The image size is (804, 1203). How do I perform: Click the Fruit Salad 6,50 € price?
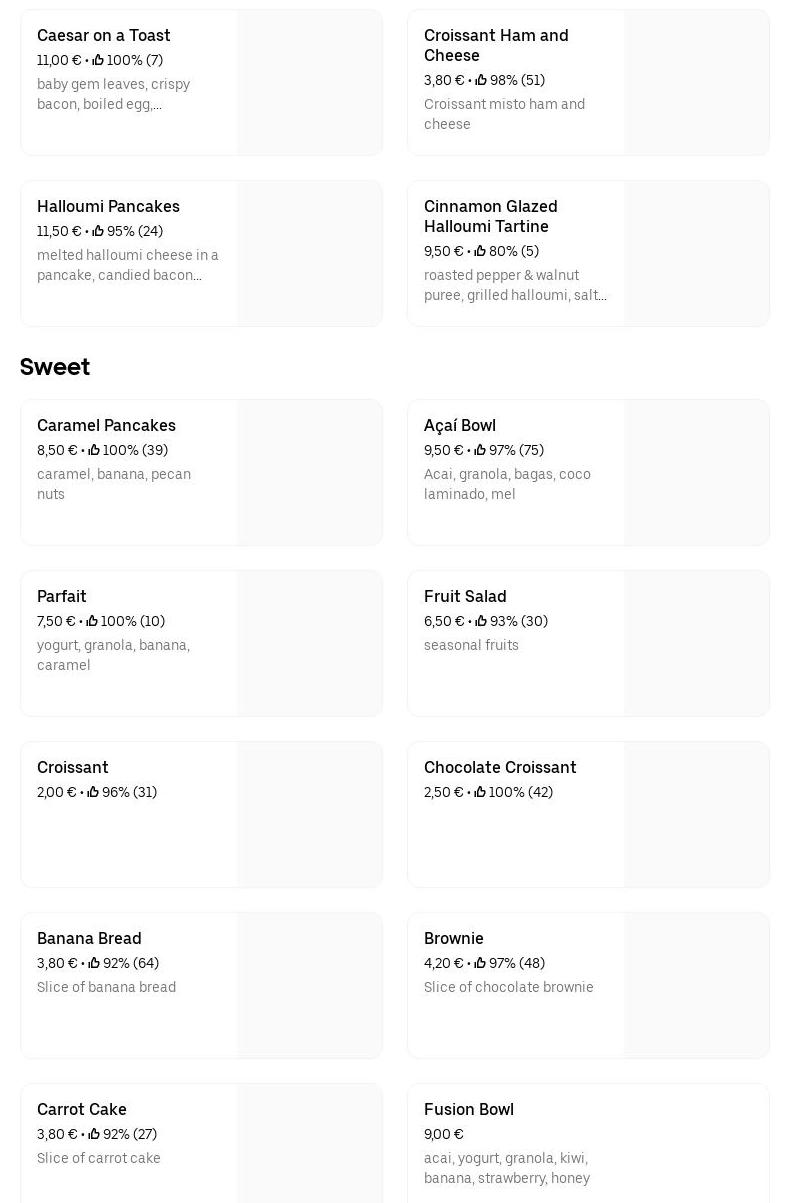444,622
